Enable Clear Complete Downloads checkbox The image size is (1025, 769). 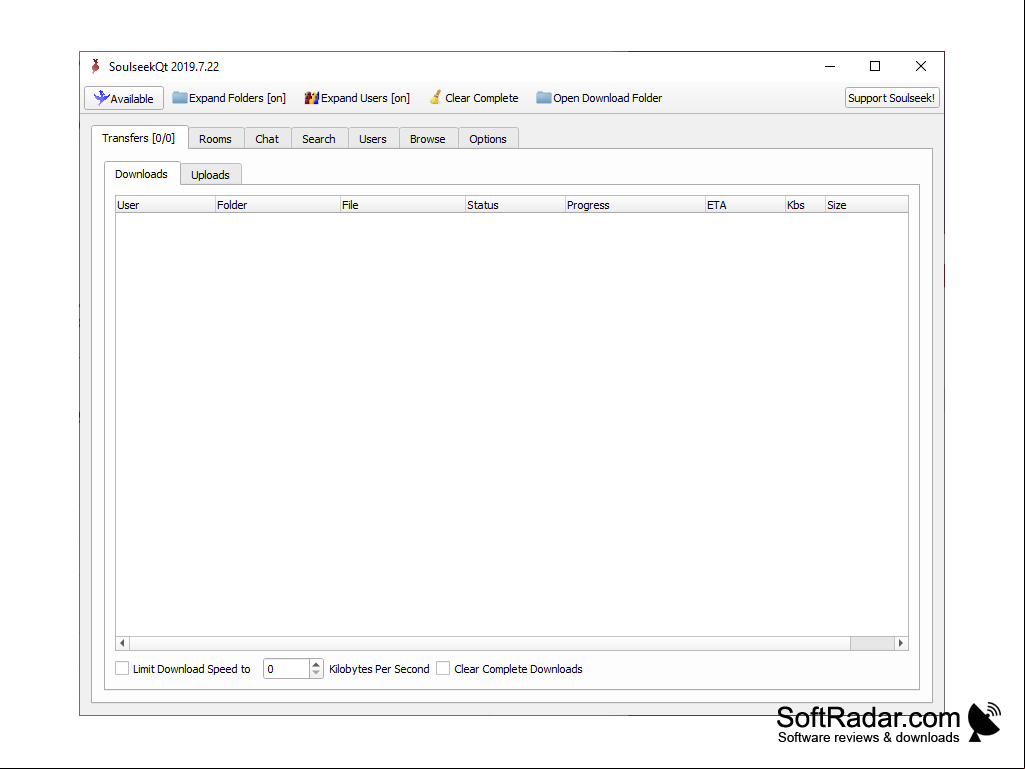[x=443, y=668]
